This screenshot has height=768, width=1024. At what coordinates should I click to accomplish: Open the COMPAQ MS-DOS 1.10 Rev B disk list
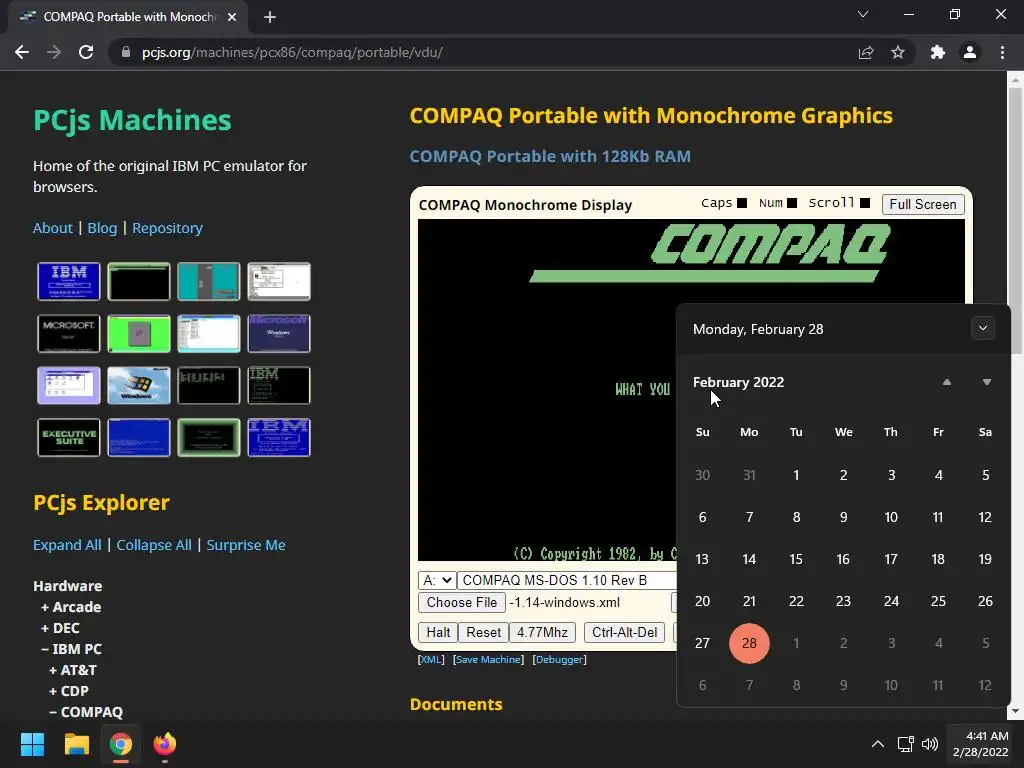tap(567, 580)
